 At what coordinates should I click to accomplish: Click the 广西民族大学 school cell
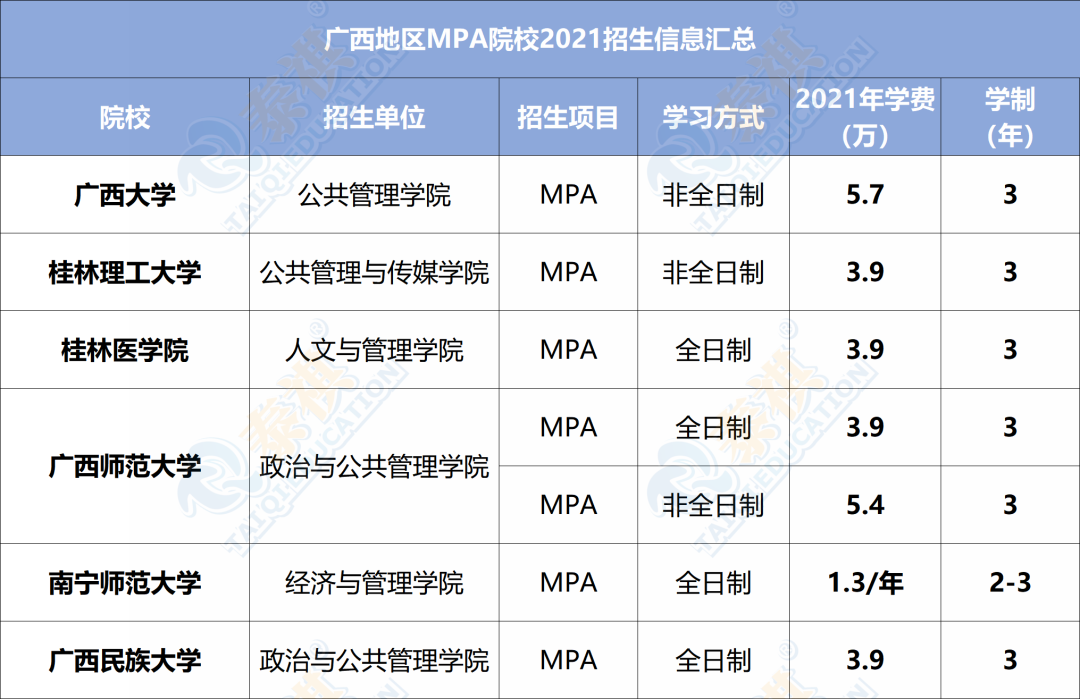(x=125, y=660)
